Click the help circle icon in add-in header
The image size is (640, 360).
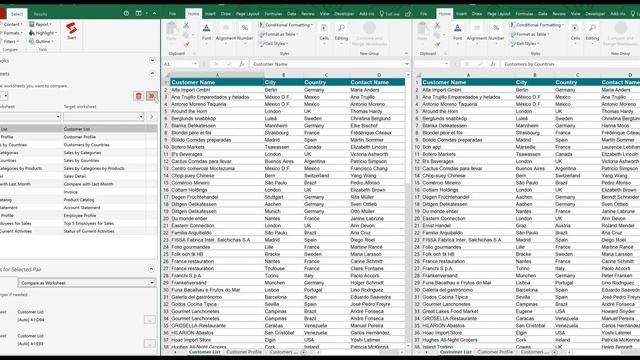[127, 13]
